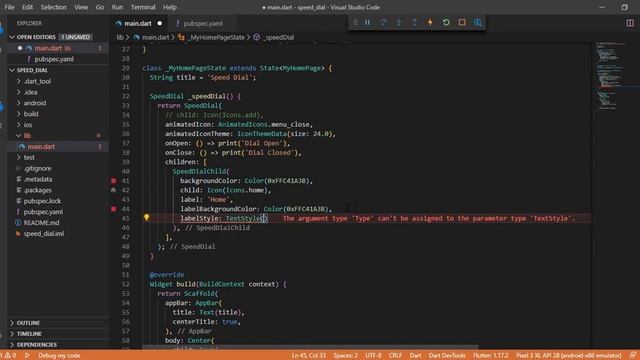
Task: Expand the Outline panel
Action: (x=58, y=323)
